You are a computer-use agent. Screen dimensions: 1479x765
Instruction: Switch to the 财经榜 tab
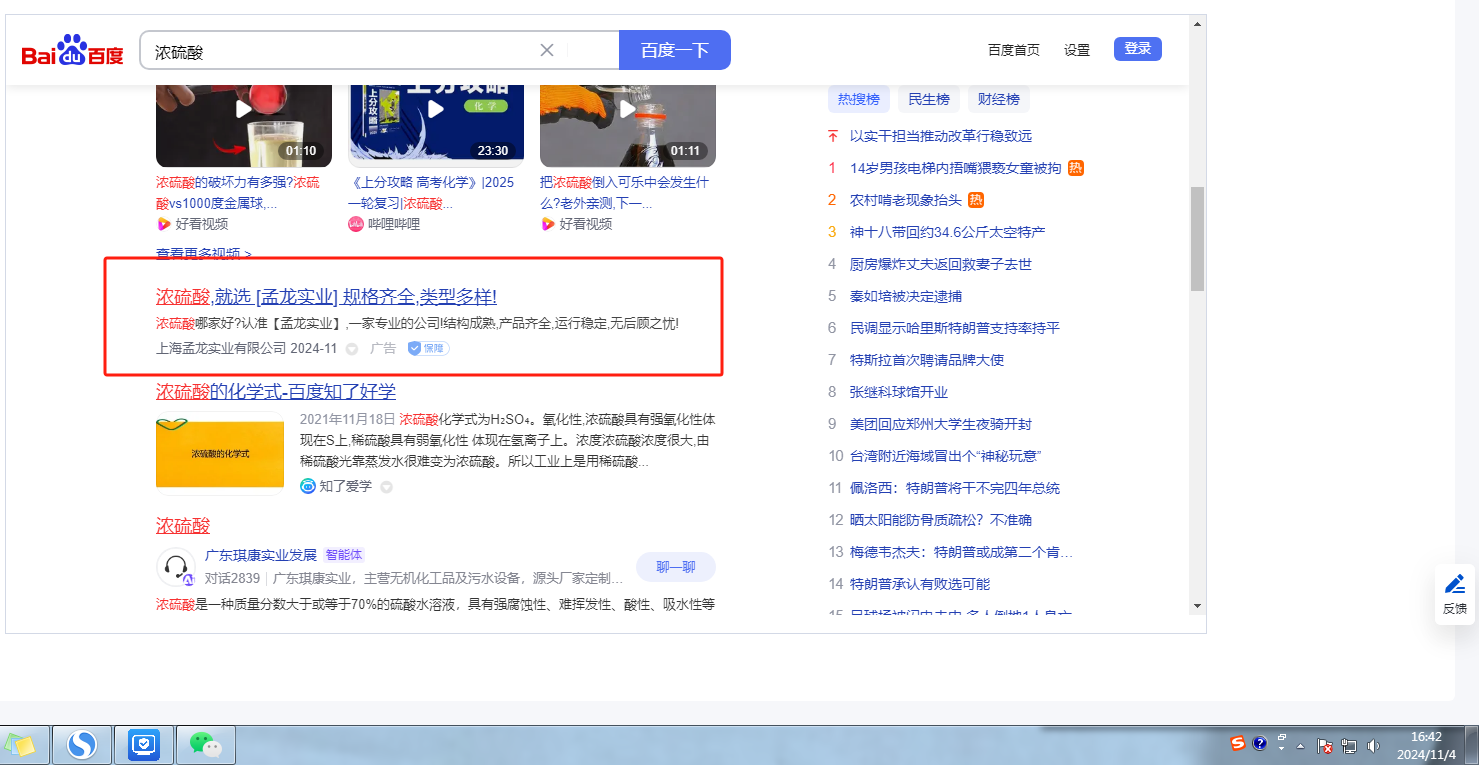(x=998, y=99)
